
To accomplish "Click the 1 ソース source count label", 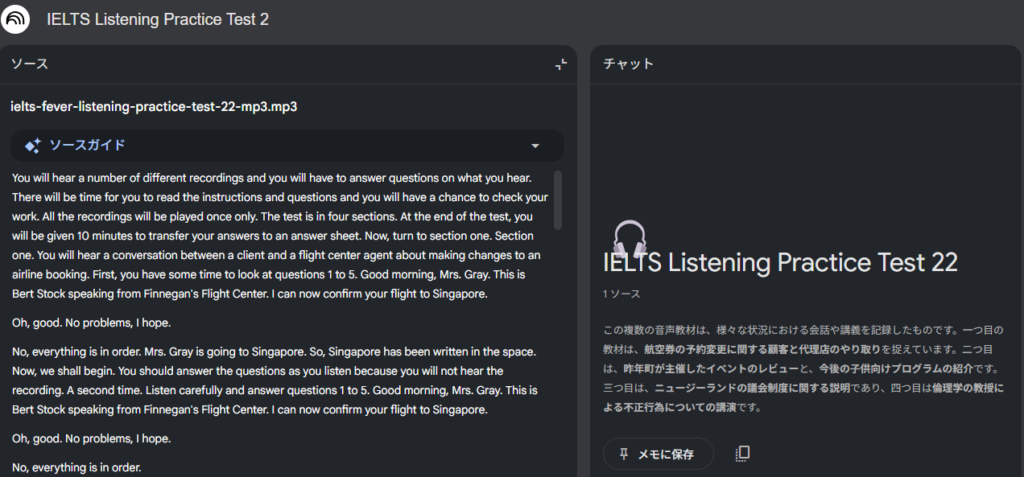I will [x=621, y=294].
